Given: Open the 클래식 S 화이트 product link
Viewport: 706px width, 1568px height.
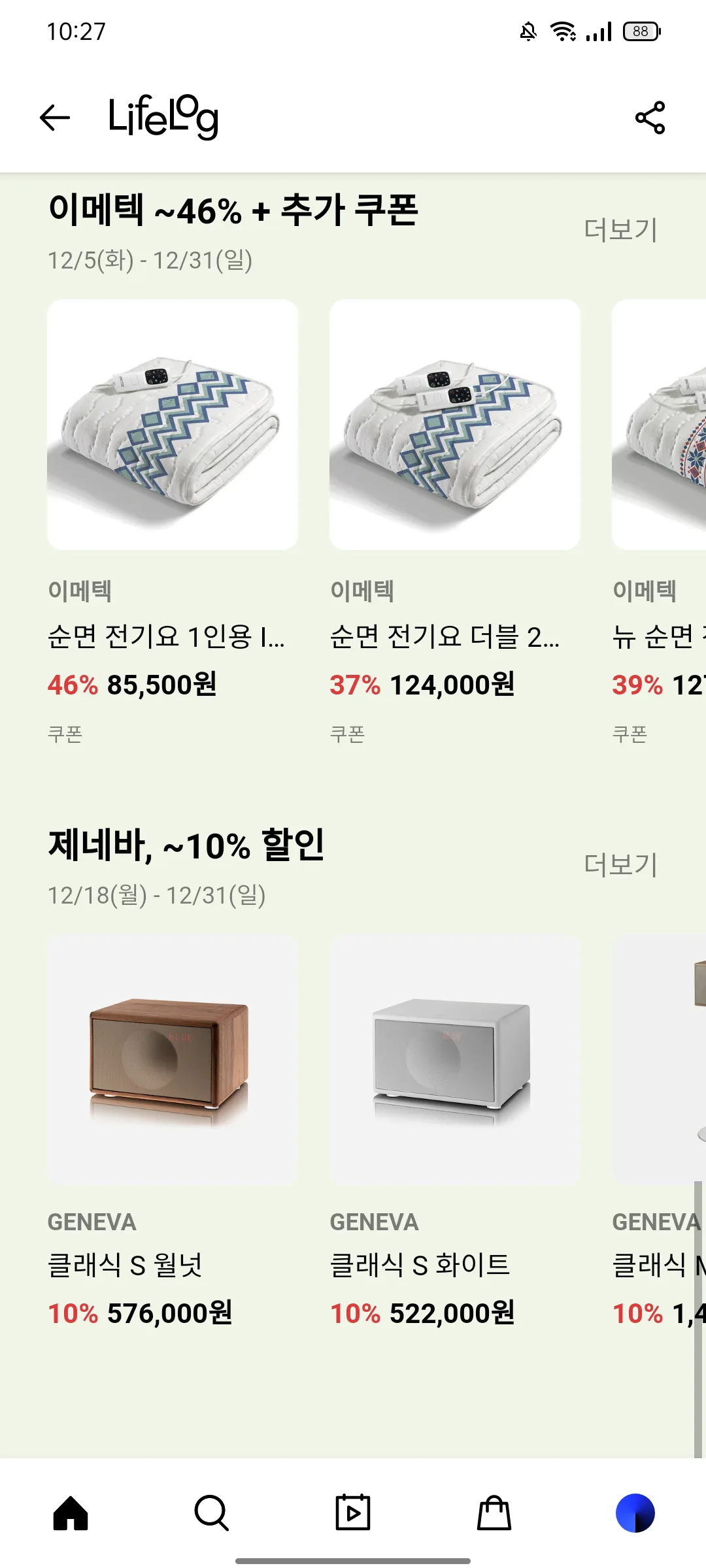Looking at the screenshot, I should [420, 1265].
